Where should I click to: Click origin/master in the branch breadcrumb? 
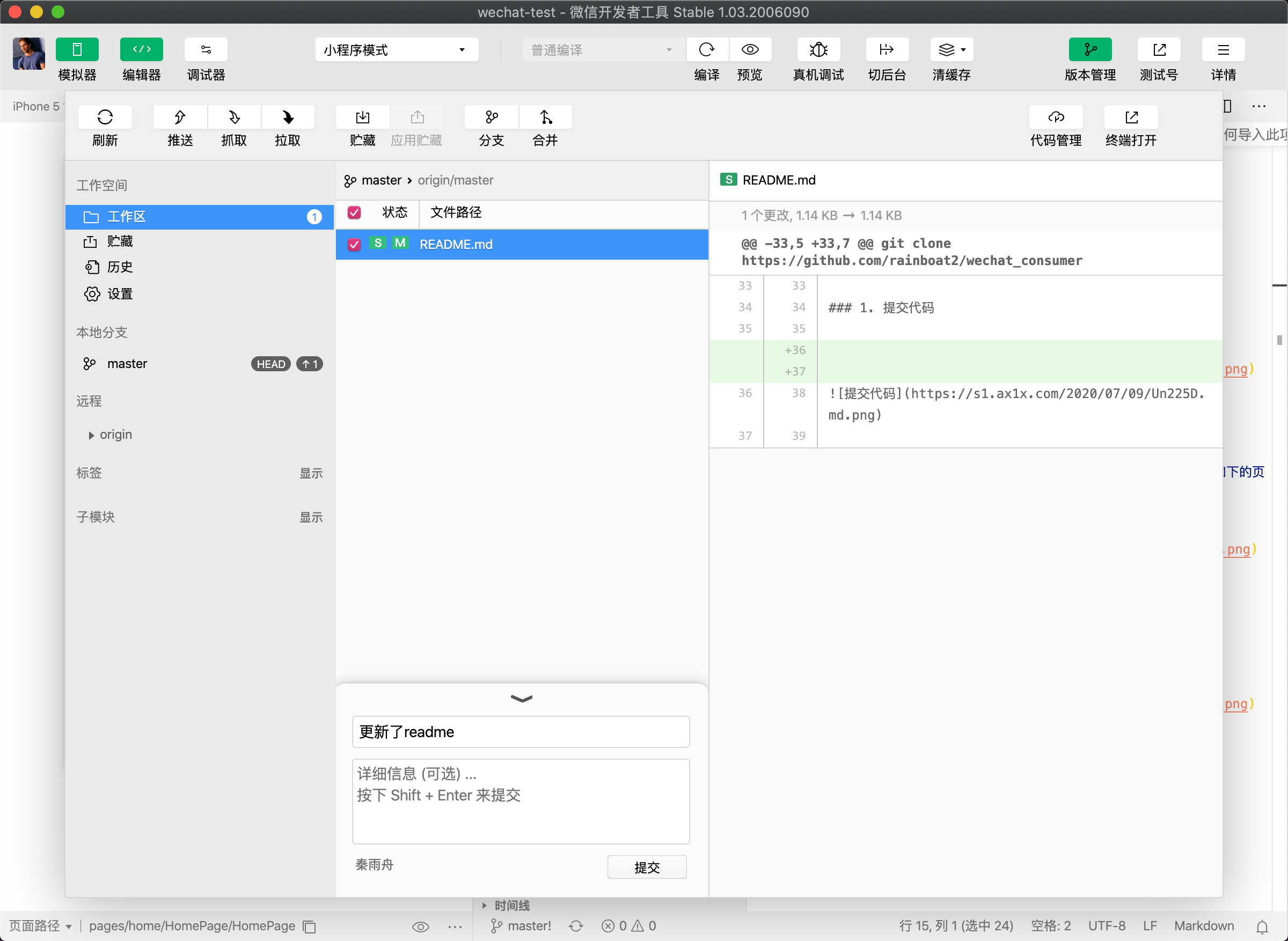[456, 181]
